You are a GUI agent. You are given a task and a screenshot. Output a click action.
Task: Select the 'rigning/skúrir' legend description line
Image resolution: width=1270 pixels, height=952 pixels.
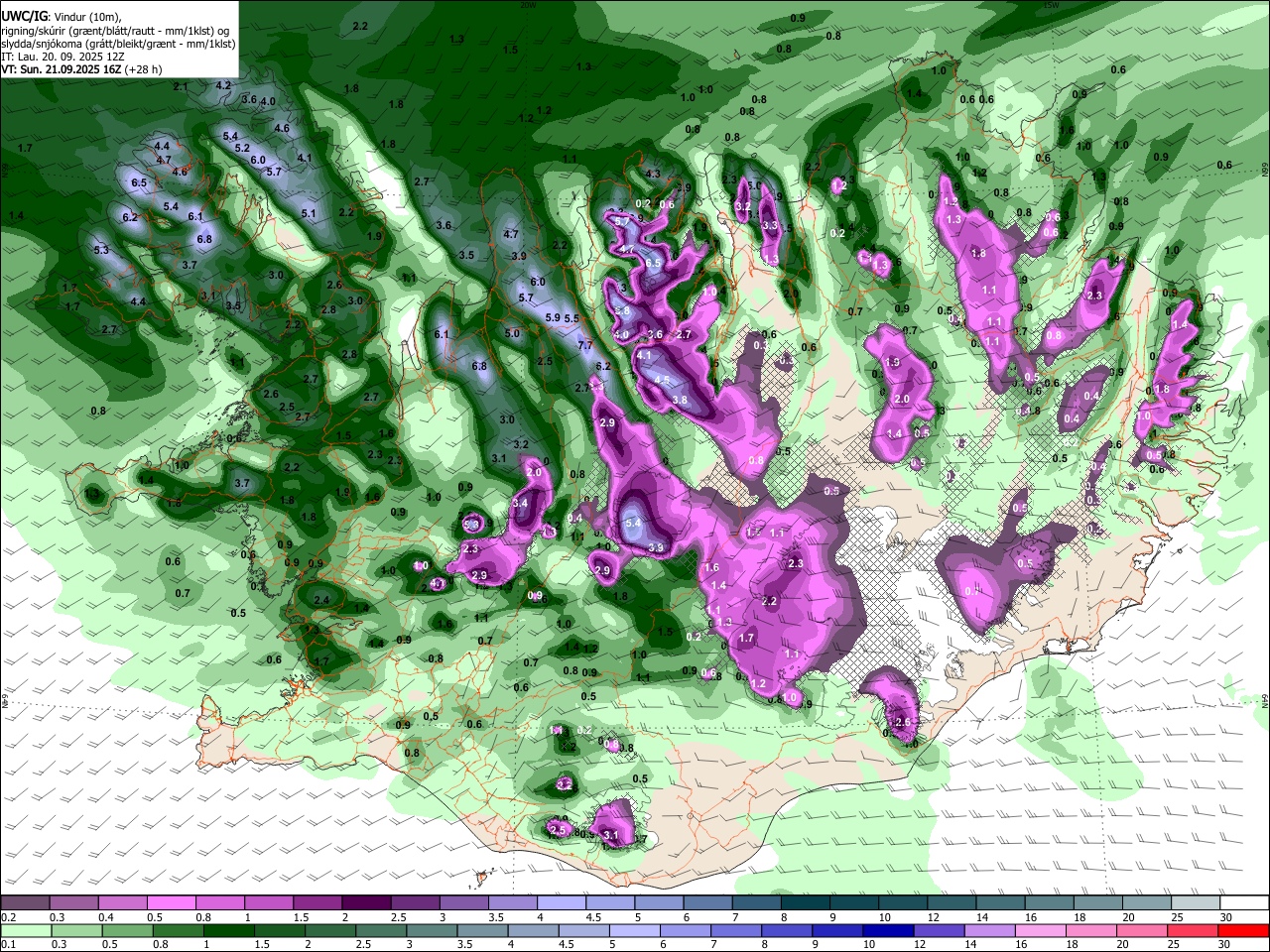[116, 31]
